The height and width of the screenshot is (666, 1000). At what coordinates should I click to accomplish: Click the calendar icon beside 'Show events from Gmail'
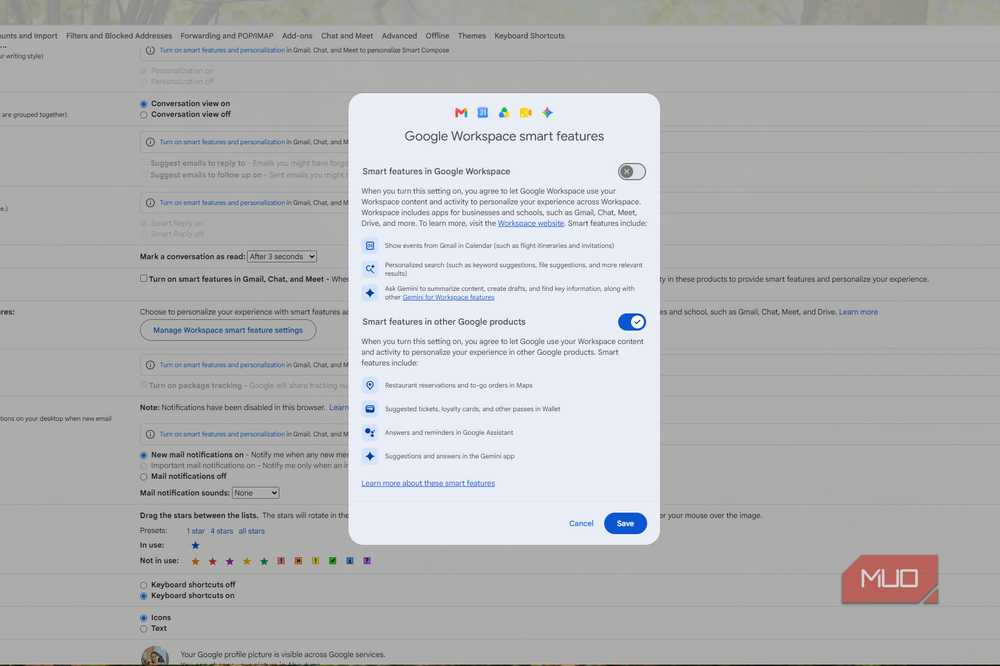370,246
